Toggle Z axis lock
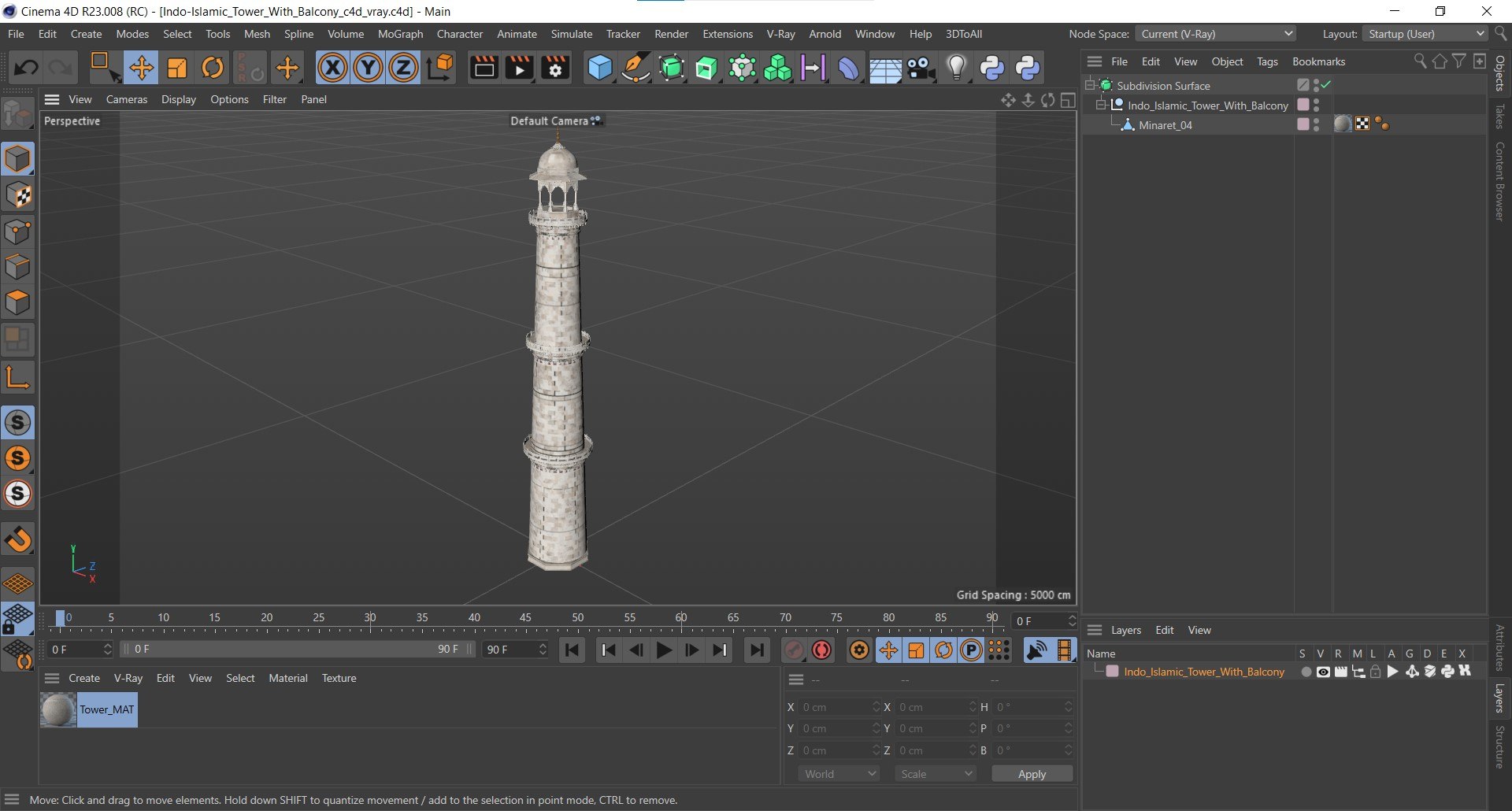The image size is (1512, 811). tap(403, 68)
